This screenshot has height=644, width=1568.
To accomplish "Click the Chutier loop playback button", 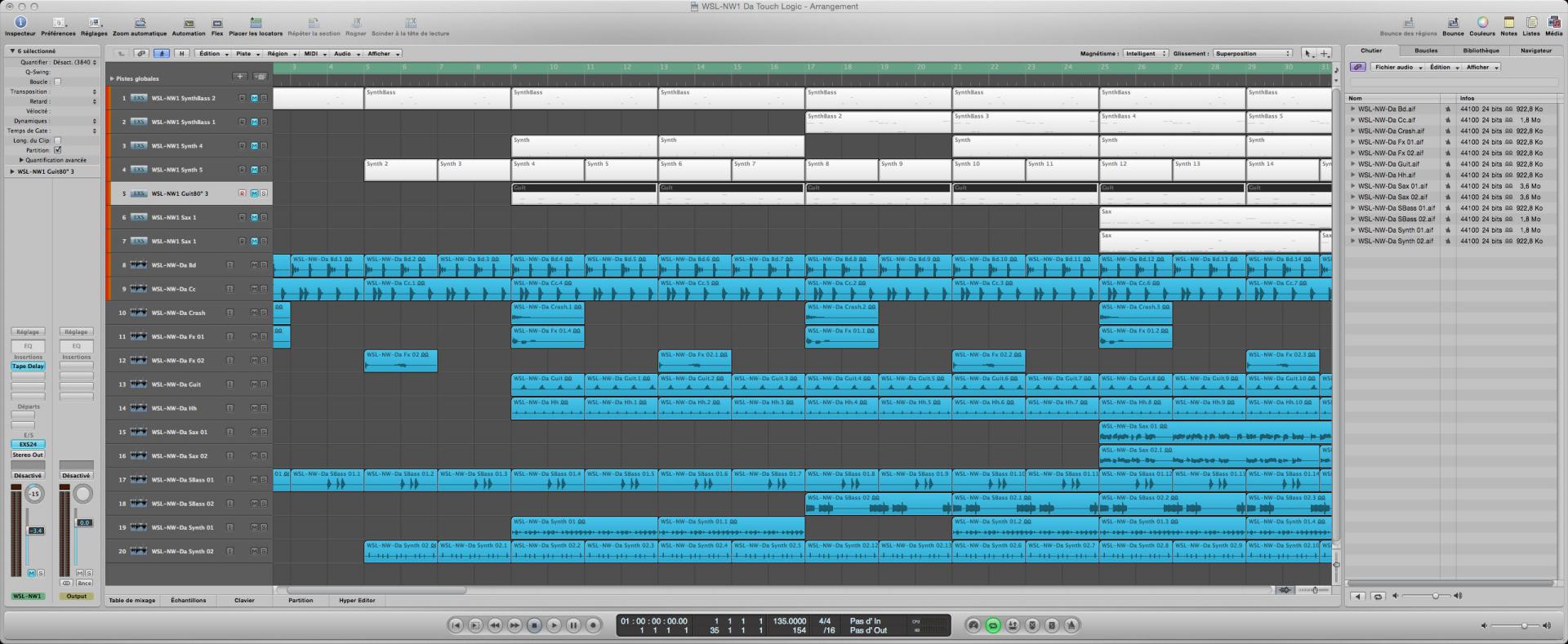I will coord(1378,596).
